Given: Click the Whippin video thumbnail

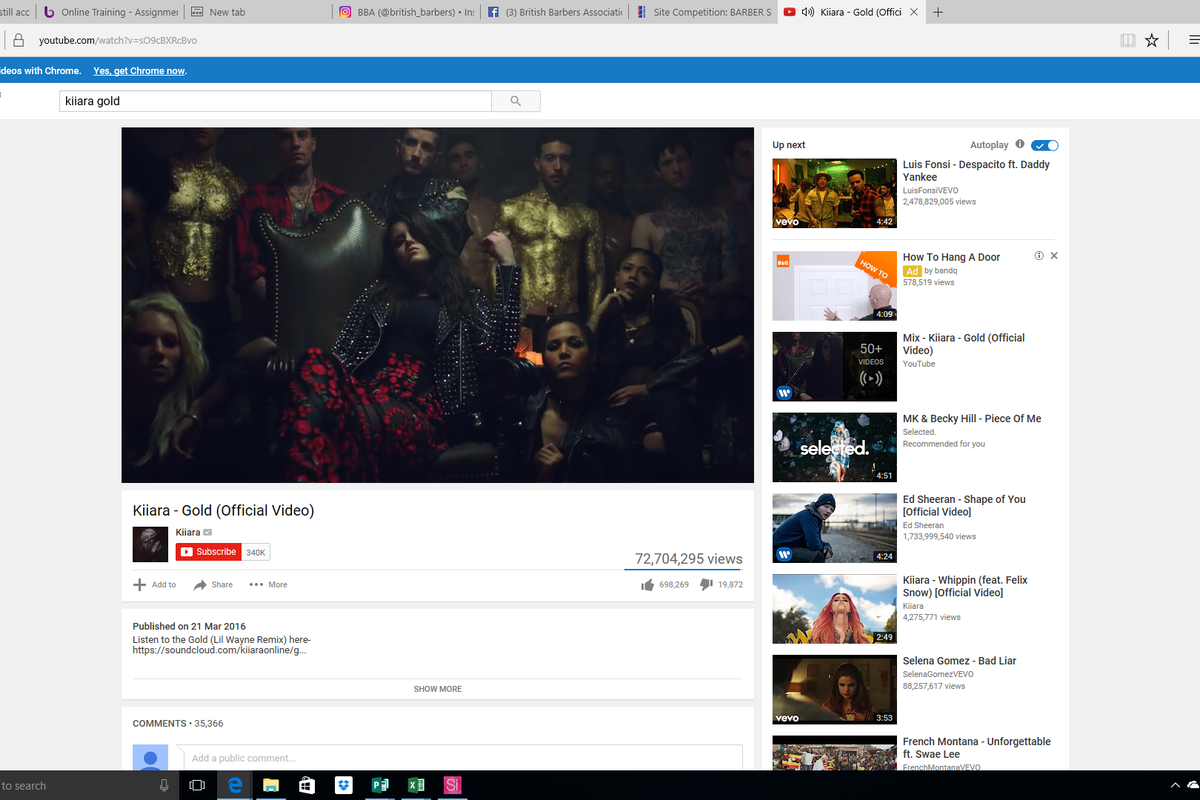Looking at the screenshot, I should coord(835,609).
